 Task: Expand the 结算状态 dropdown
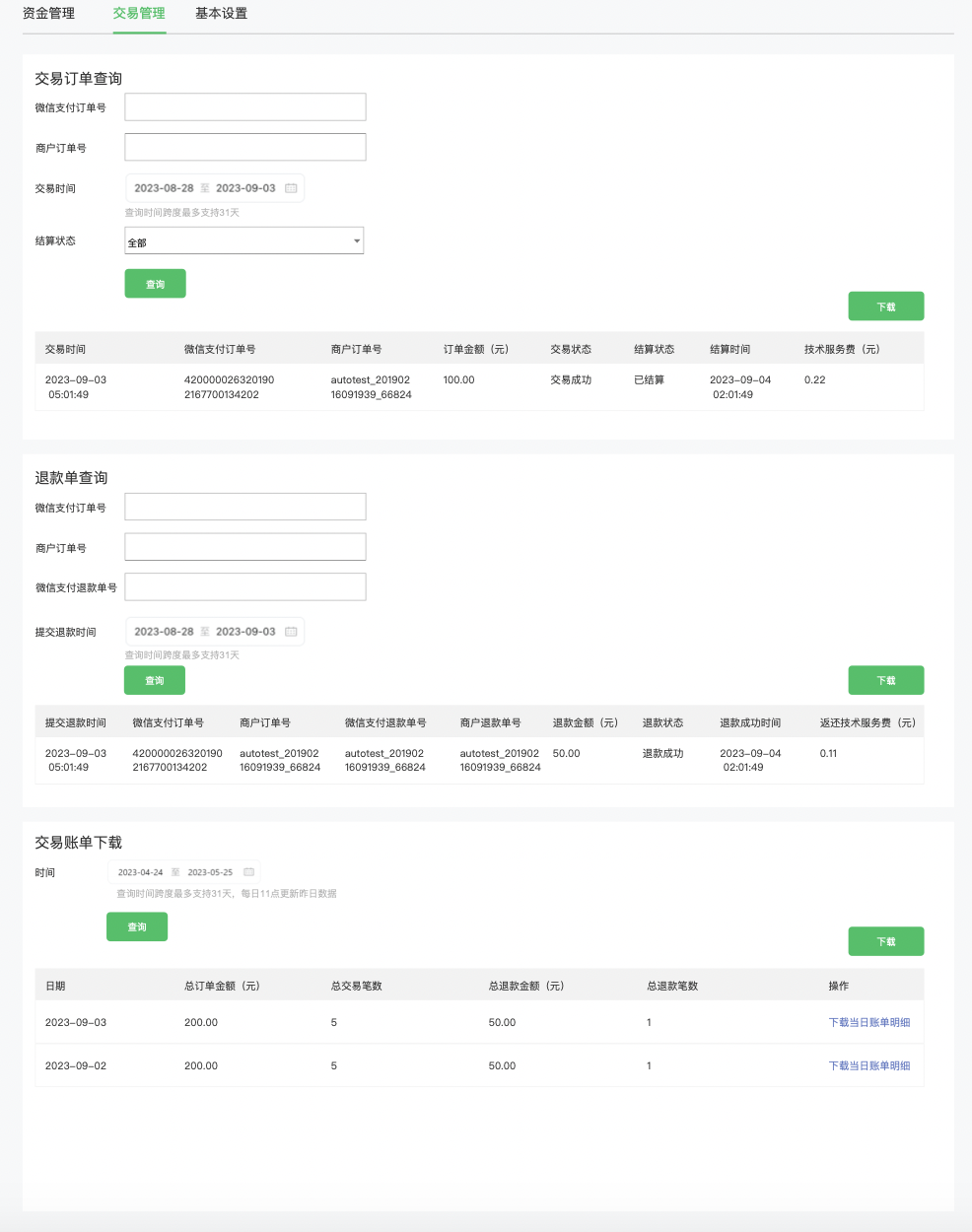point(243,241)
